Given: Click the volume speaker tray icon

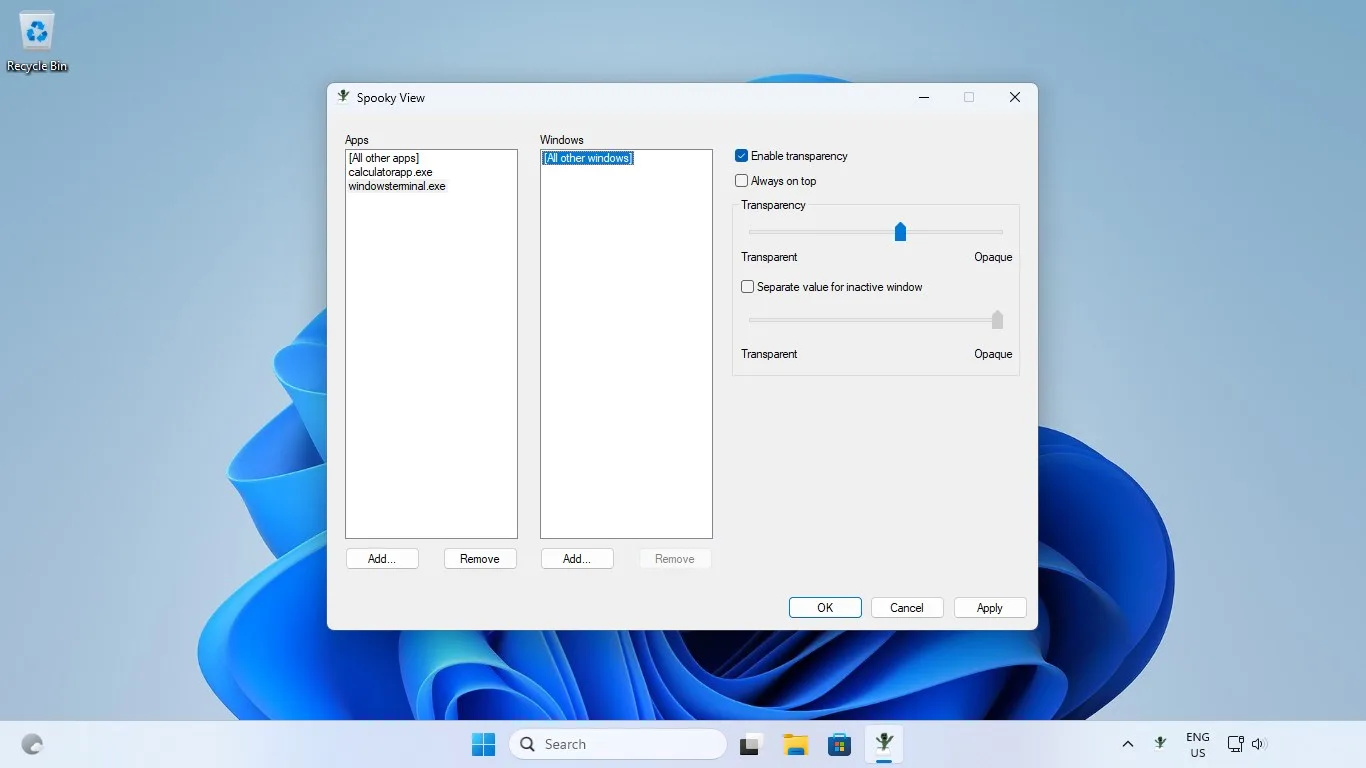Looking at the screenshot, I should point(1259,744).
